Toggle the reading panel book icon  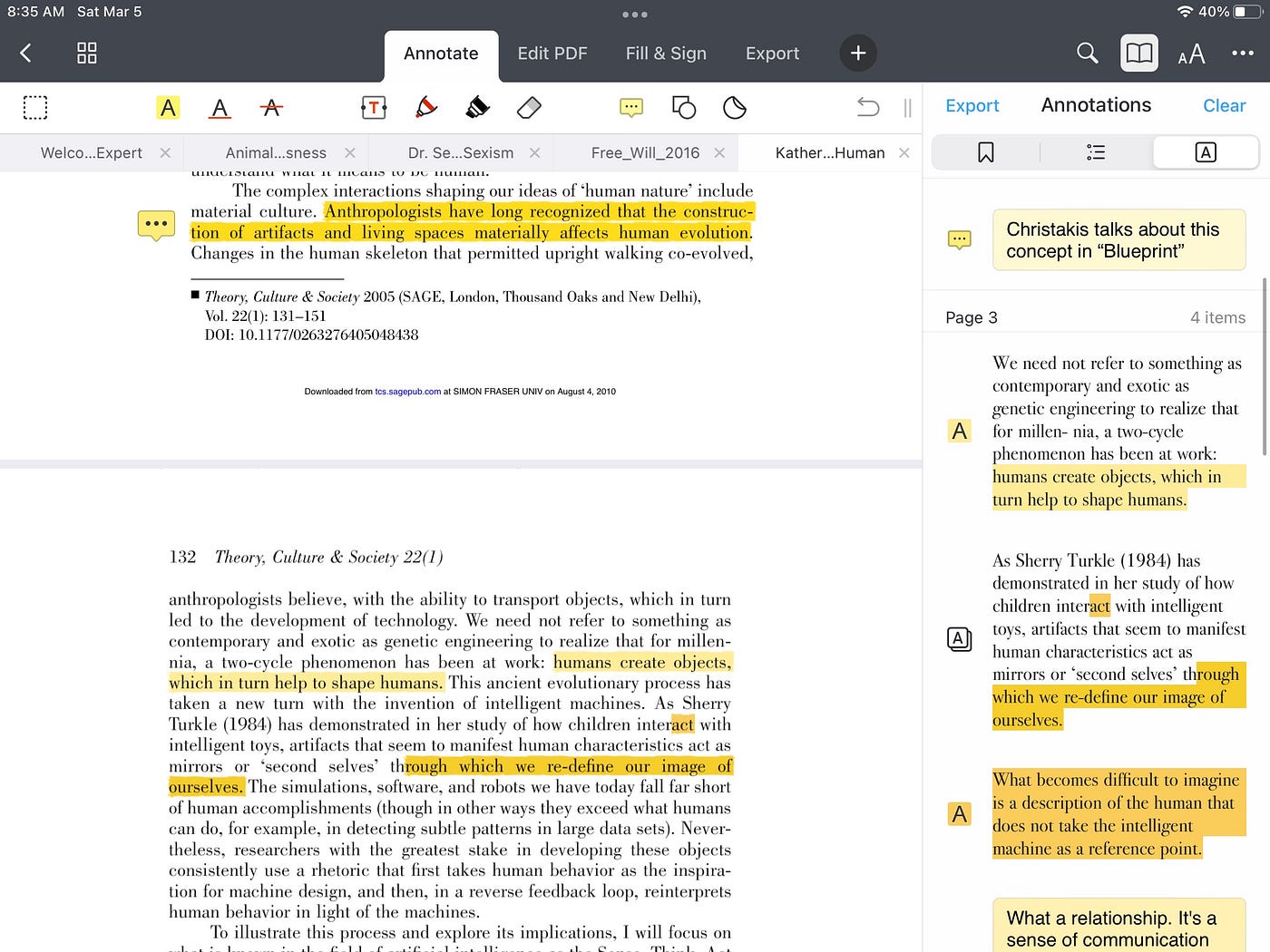[x=1139, y=53]
